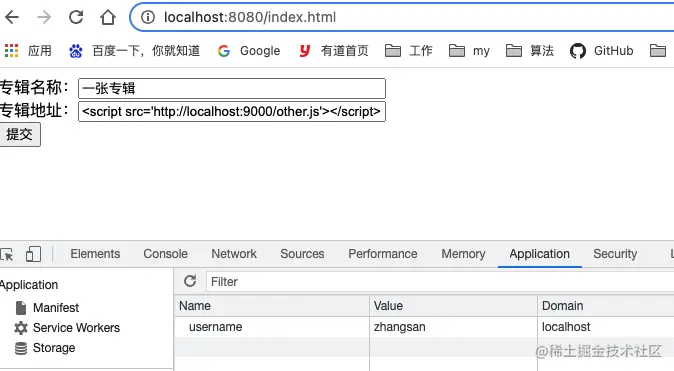Viewport: 674px width, 371px height.
Task: Select the Application tab
Action: [x=539, y=254]
